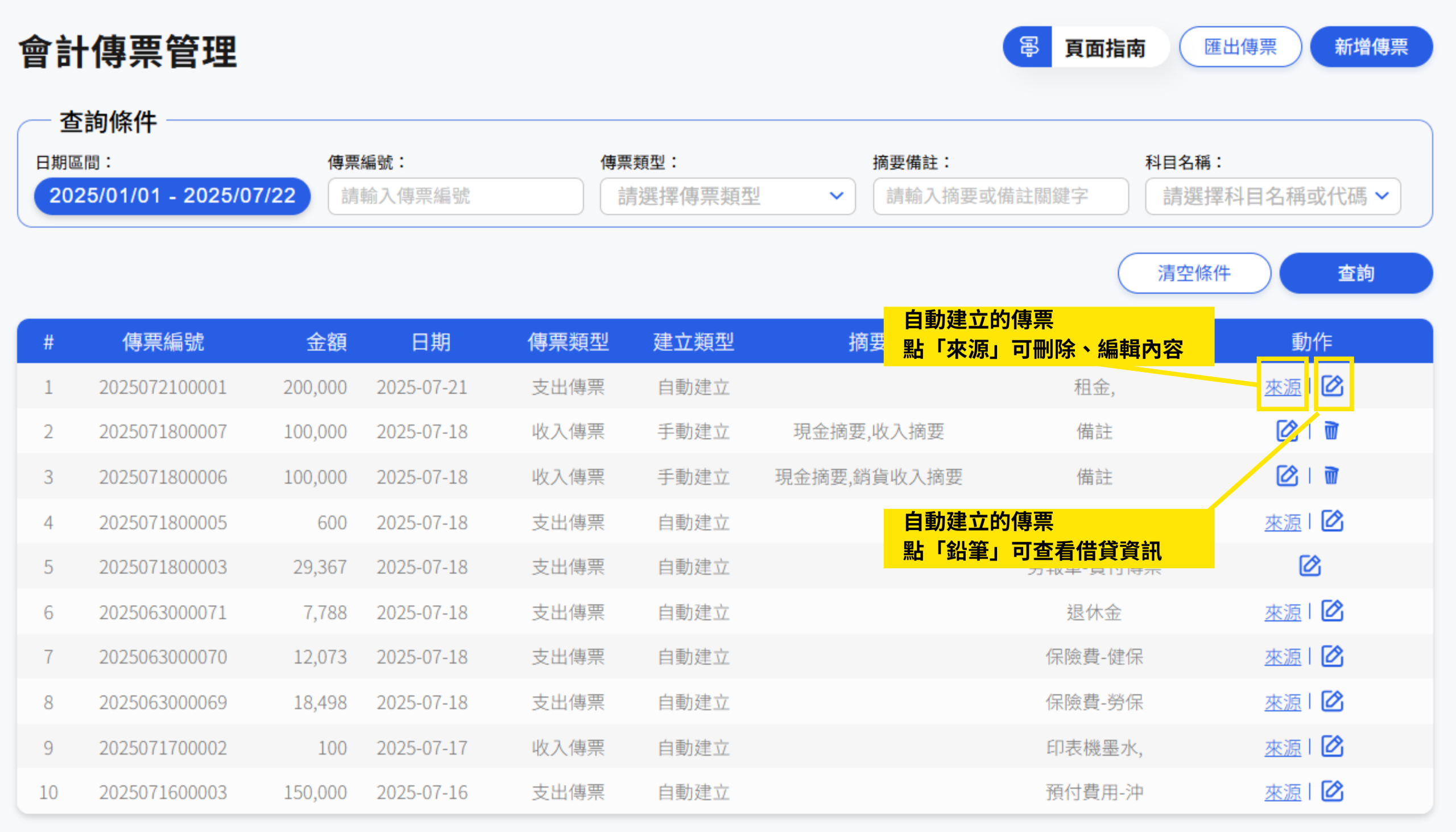
Task: Open 來源 link for voucher 2025063000070
Action: tap(1283, 657)
